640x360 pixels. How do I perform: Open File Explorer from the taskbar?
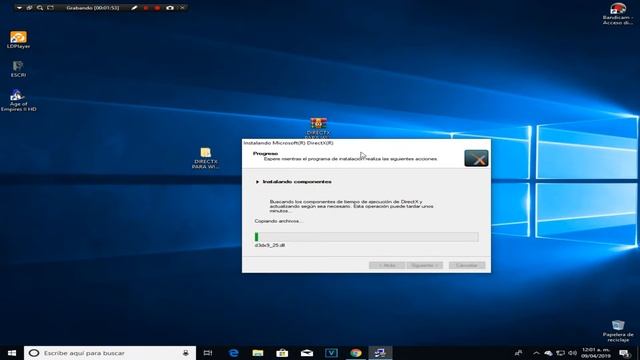[x=258, y=353]
